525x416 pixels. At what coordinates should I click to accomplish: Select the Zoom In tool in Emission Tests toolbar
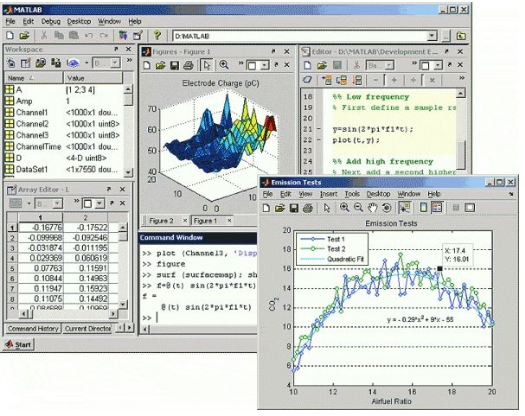point(344,208)
